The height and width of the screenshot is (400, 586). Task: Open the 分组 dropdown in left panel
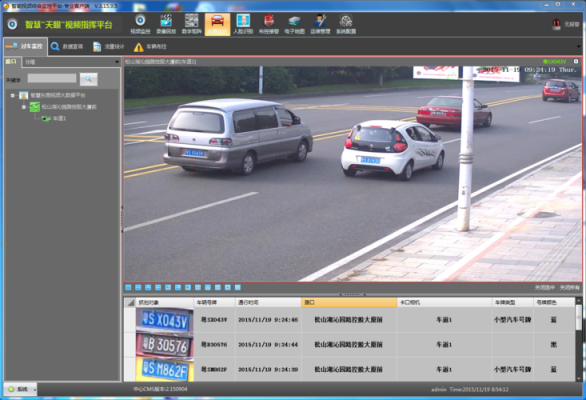pyautogui.click(x=71, y=62)
